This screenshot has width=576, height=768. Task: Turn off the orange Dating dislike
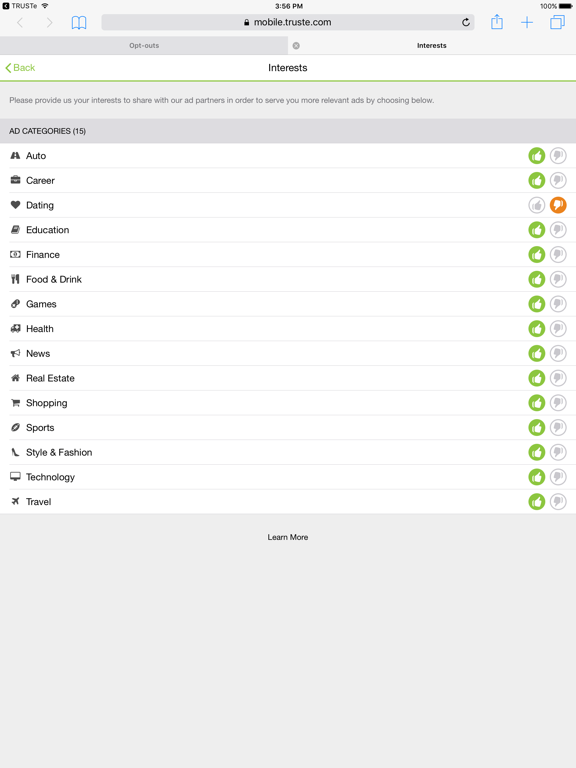pyautogui.click(x=558, y=205)
